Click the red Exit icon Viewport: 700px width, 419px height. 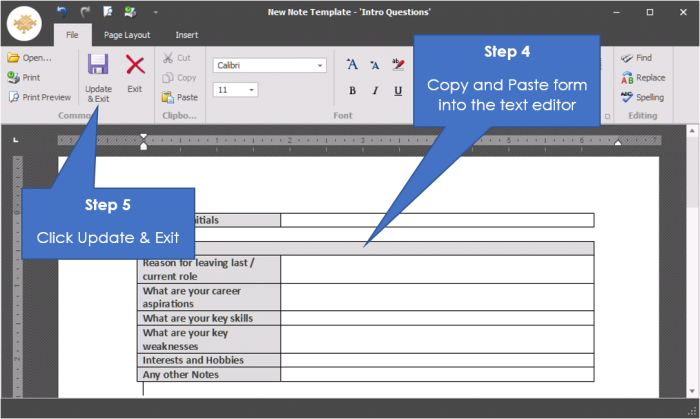click(134, 66)
